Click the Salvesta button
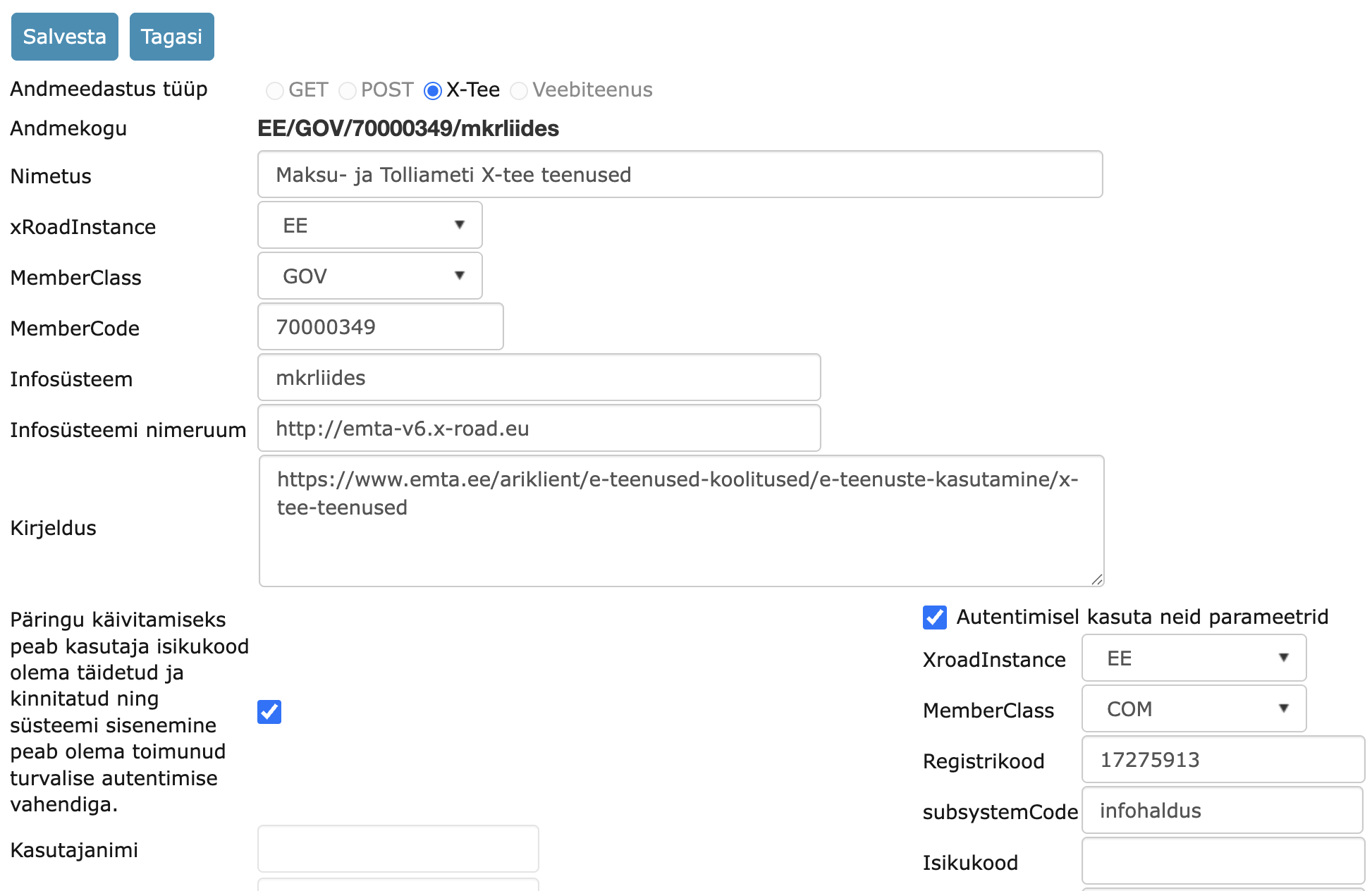The height and width of the screenshot is (891, 1372). click(64, 37)
